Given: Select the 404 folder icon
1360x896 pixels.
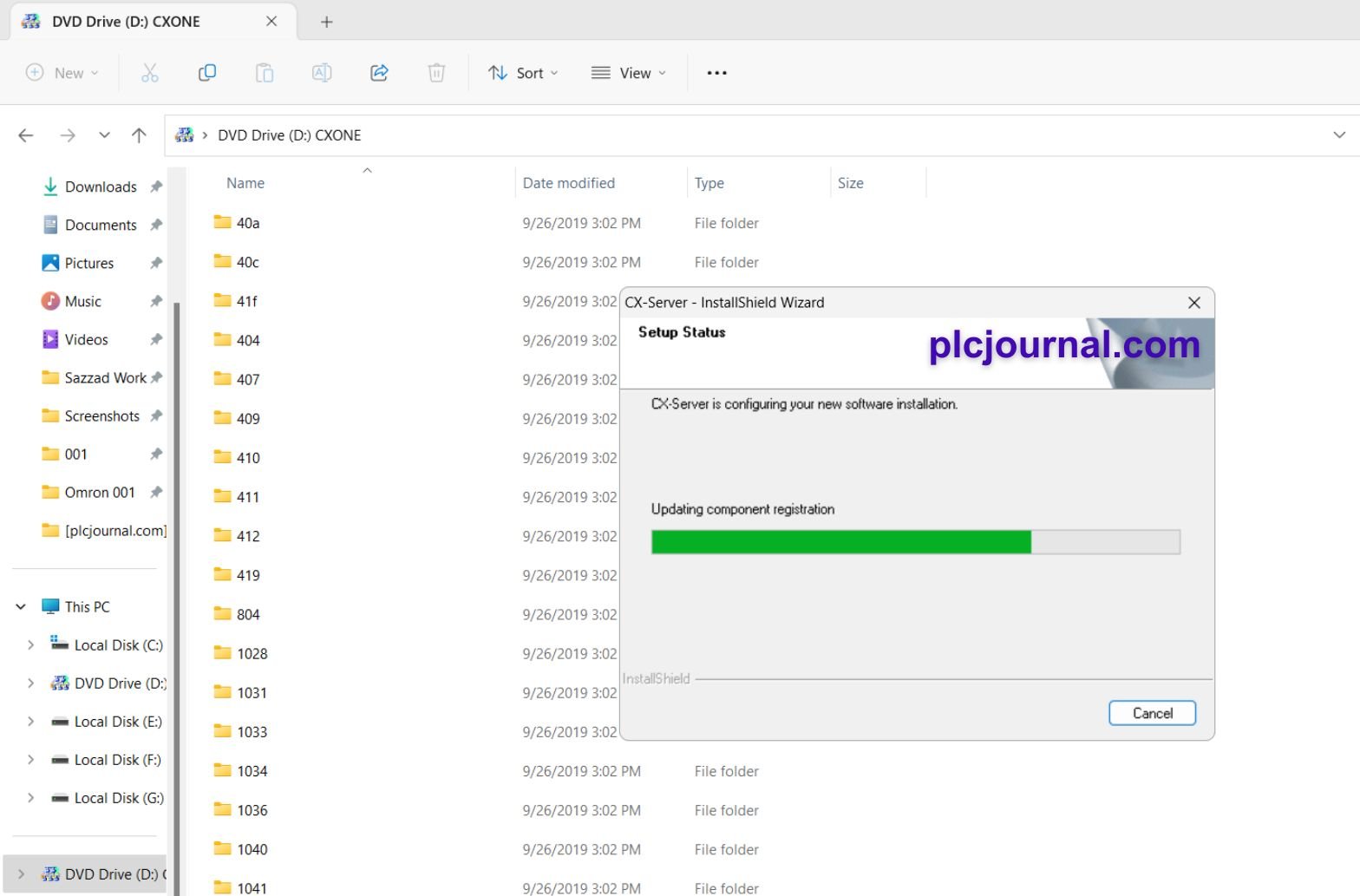Looking at the screenshot, I should click(x=223, y=340).
